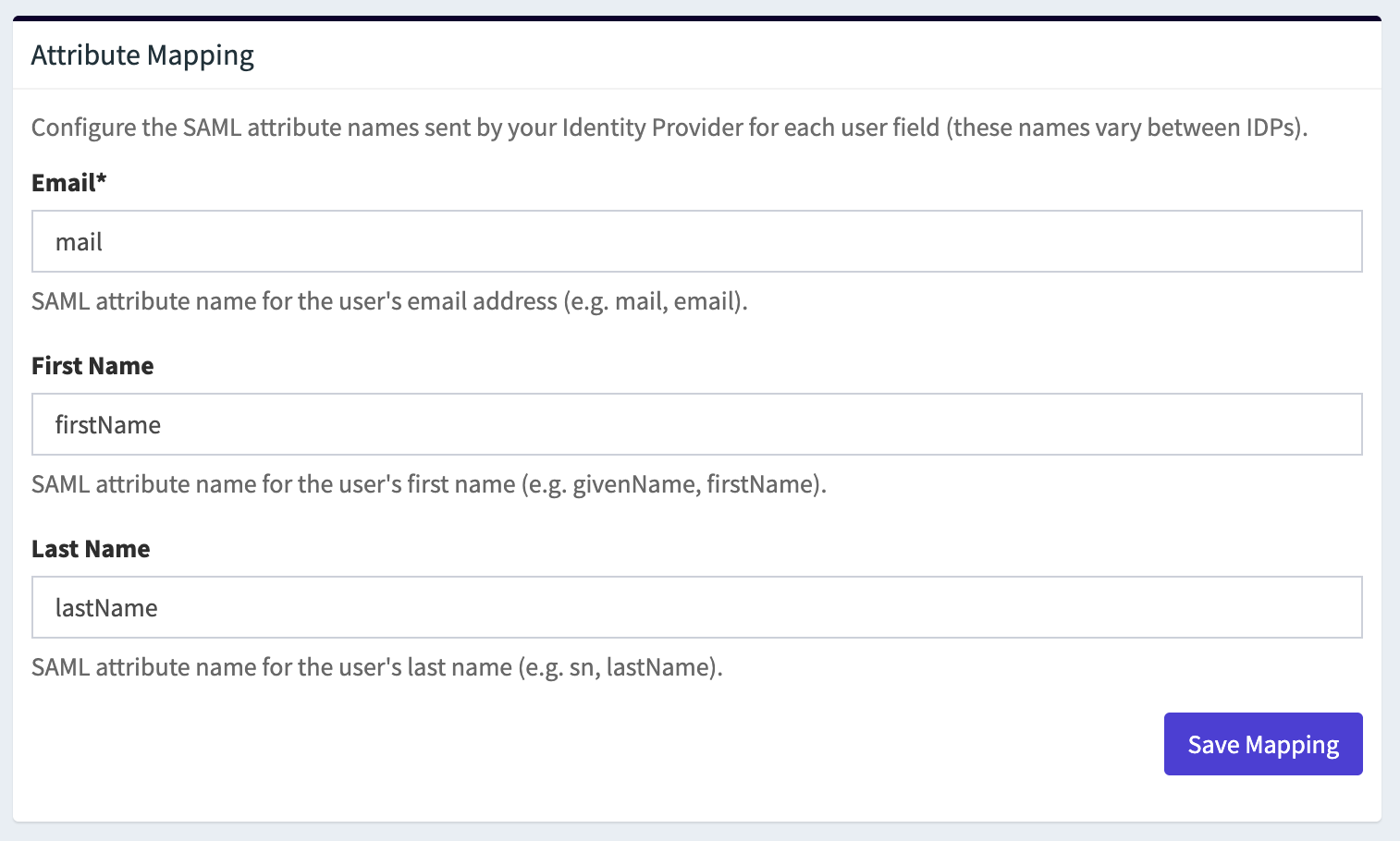Select the Last Name attribute field
Viewport: 1400px width, 841px height.
click(696, 607)
